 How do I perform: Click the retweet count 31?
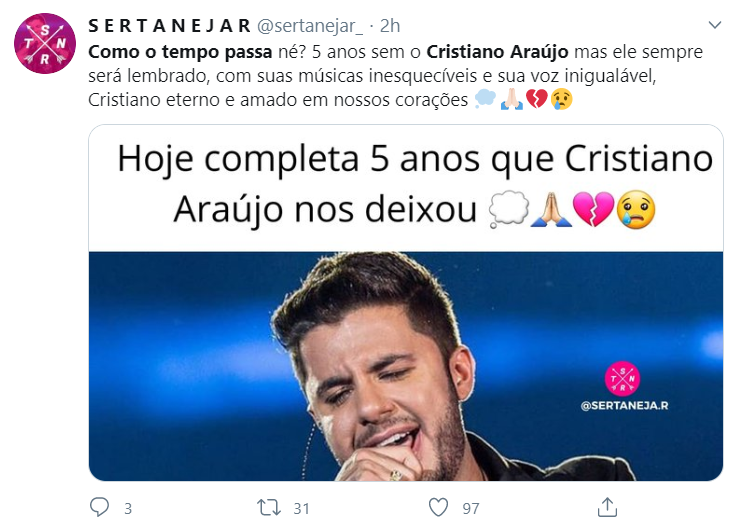pyautogui.click(x=301, y=508)
